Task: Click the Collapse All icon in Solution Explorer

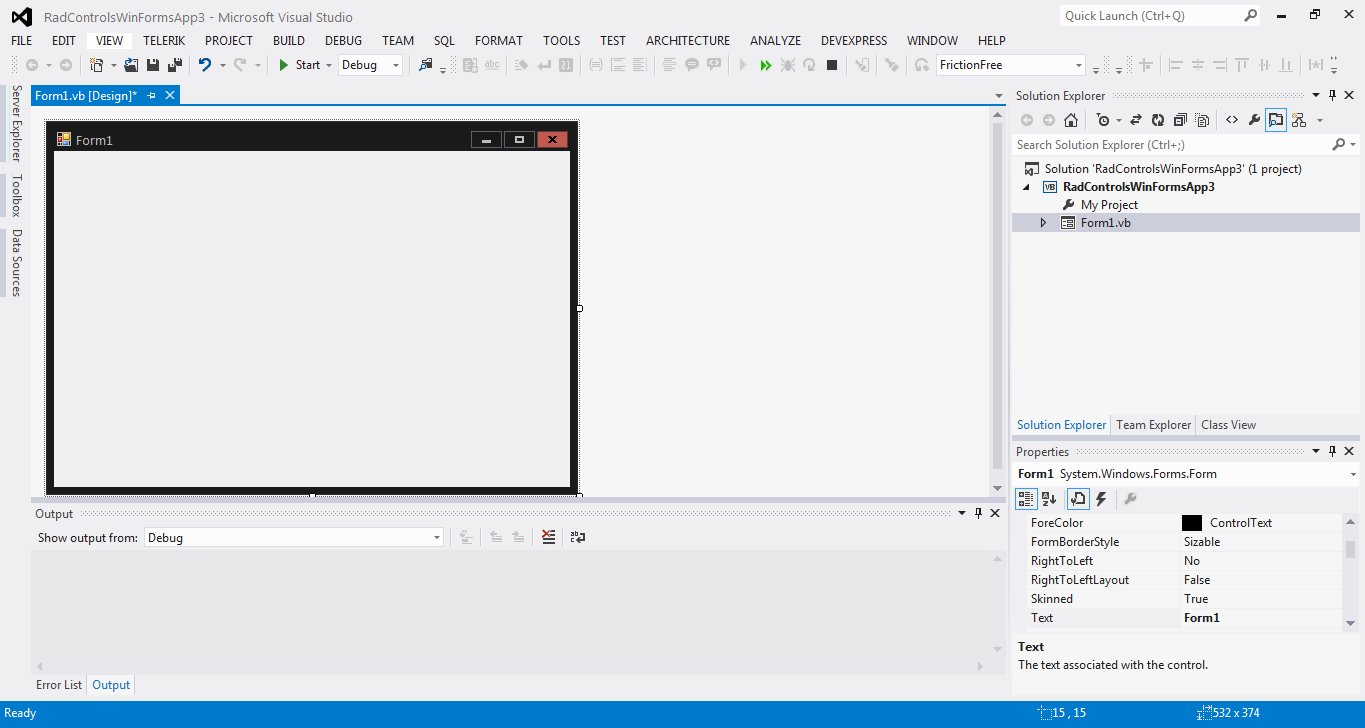Action: 1180,120
